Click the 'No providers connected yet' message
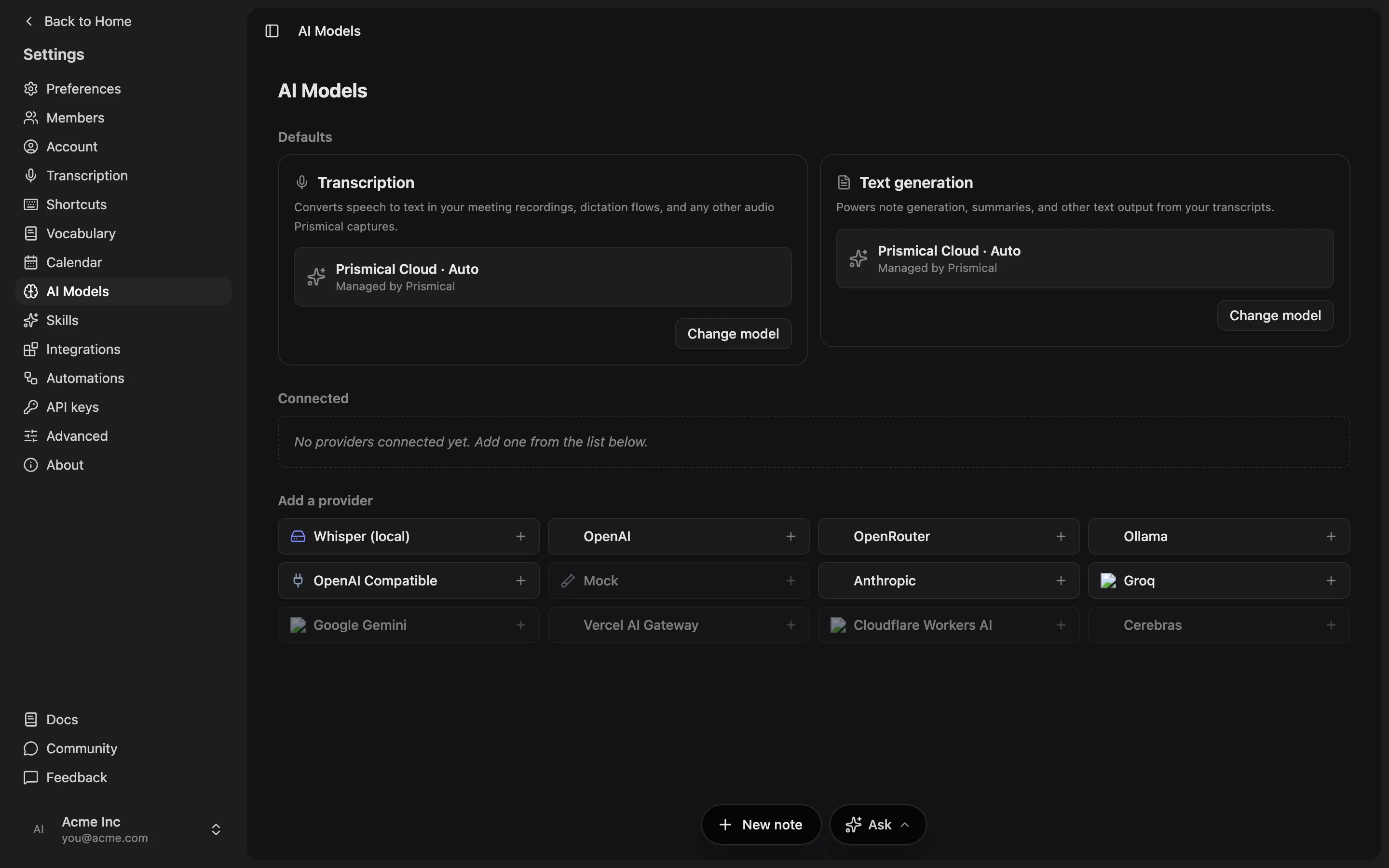This screenshot has width=1389, height=868. tap(471, 441)
